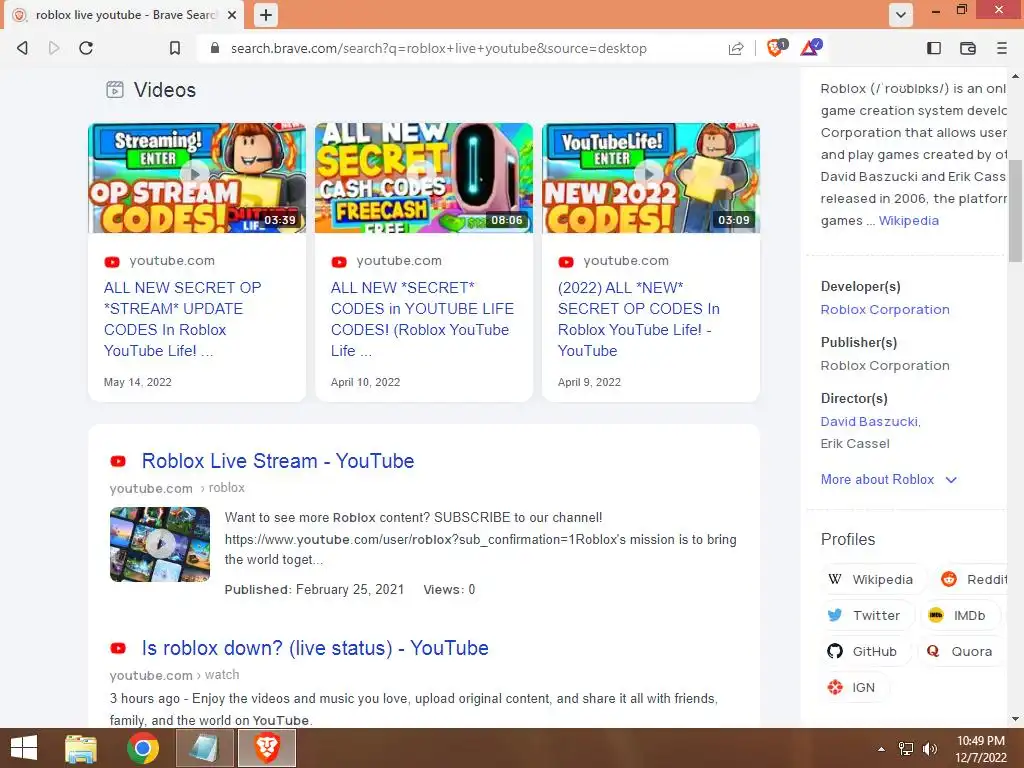Click the address bar URL field
Image resolution: width=1024 pixels, height=768 pixels.
coord(438,48)
